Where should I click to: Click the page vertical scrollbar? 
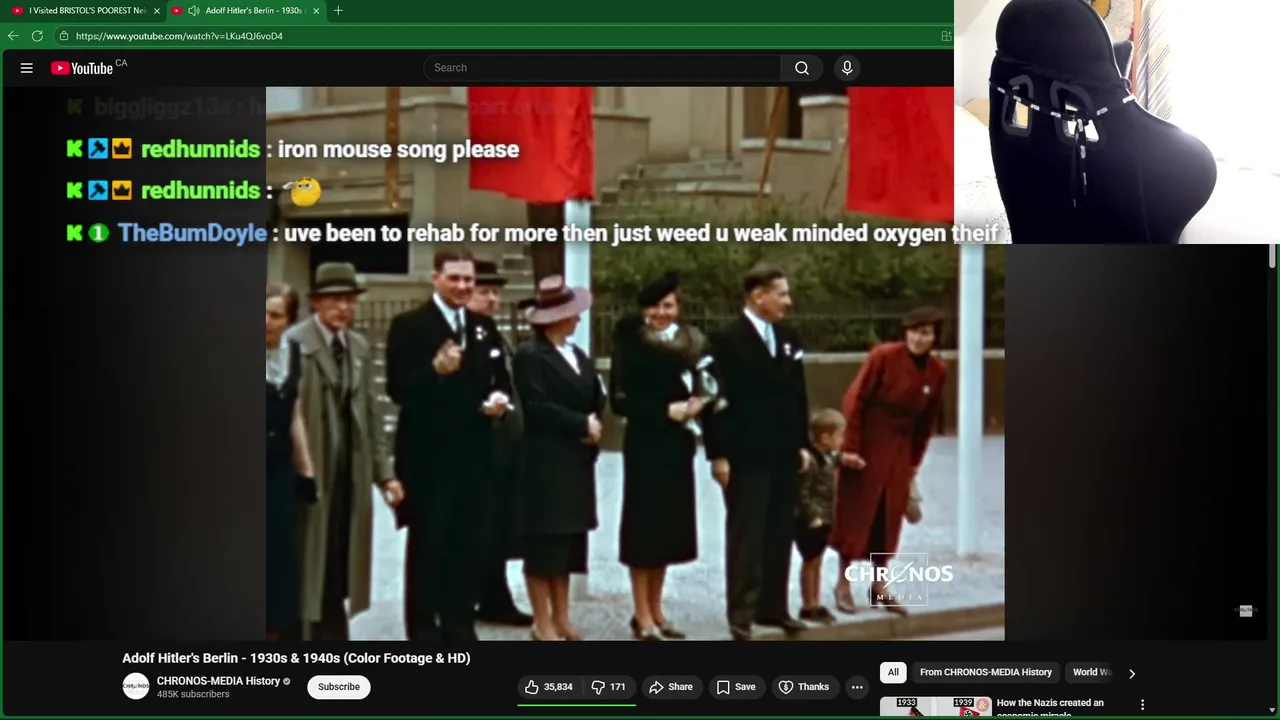pos(1273,256)
